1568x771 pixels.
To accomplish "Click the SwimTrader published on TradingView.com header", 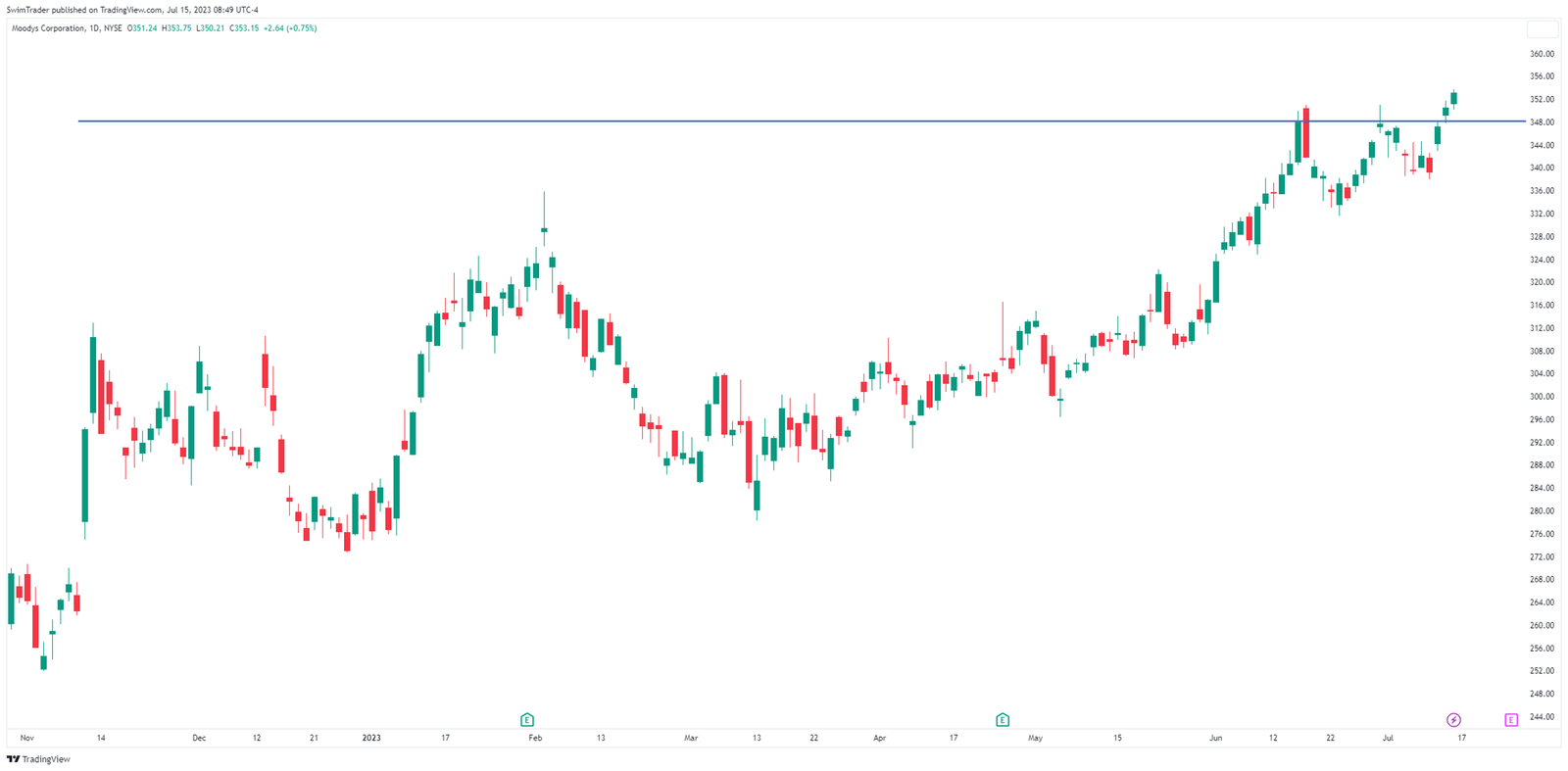I will pyautogui.click(x=132, y=10).
